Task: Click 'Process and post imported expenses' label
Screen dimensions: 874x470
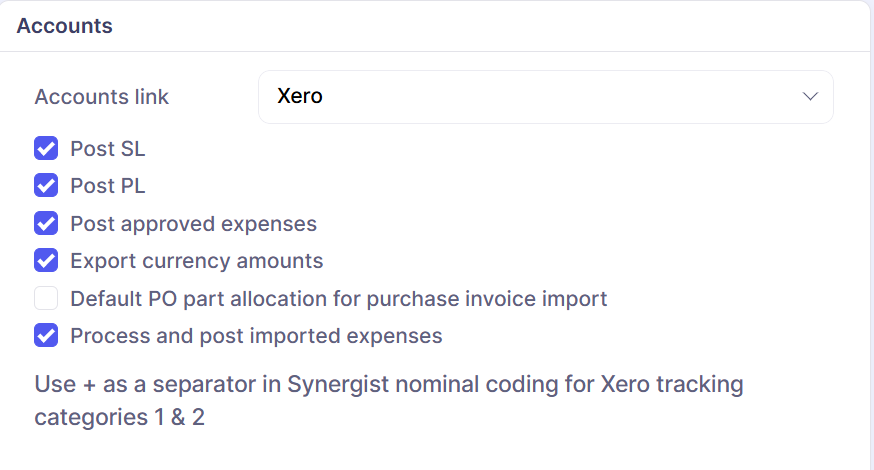Action: [x=256, y=335]
